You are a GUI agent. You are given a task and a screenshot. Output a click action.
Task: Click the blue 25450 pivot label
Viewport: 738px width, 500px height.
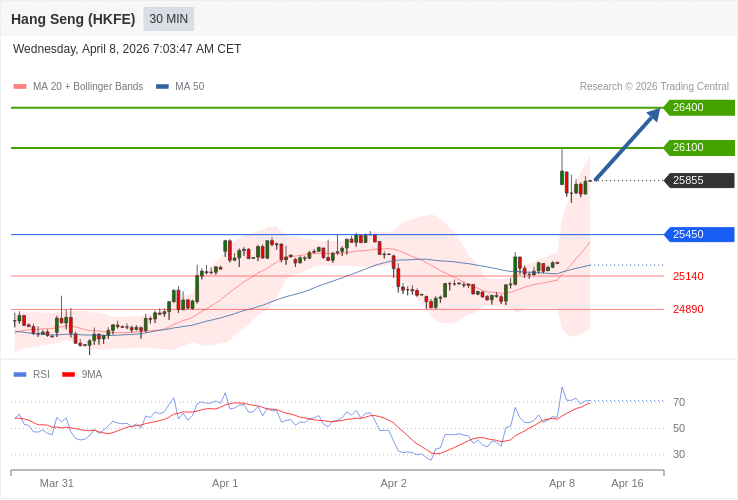tap(699, 235)
